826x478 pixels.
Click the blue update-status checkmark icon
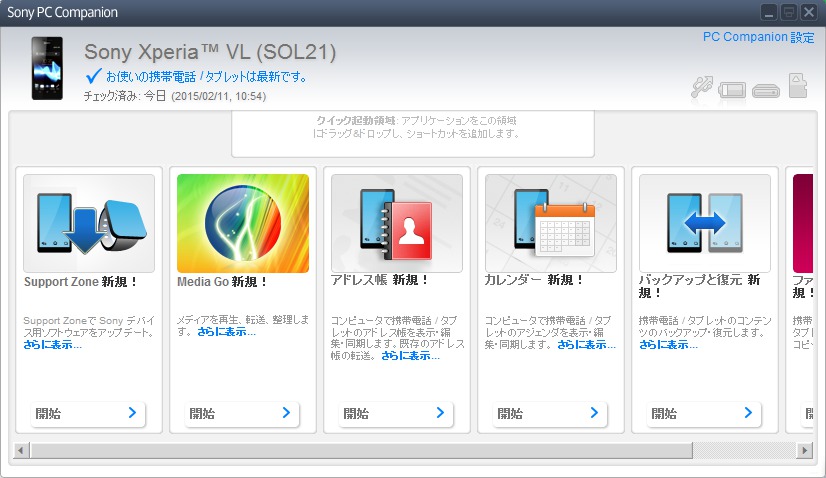click(x=93, y=76)
